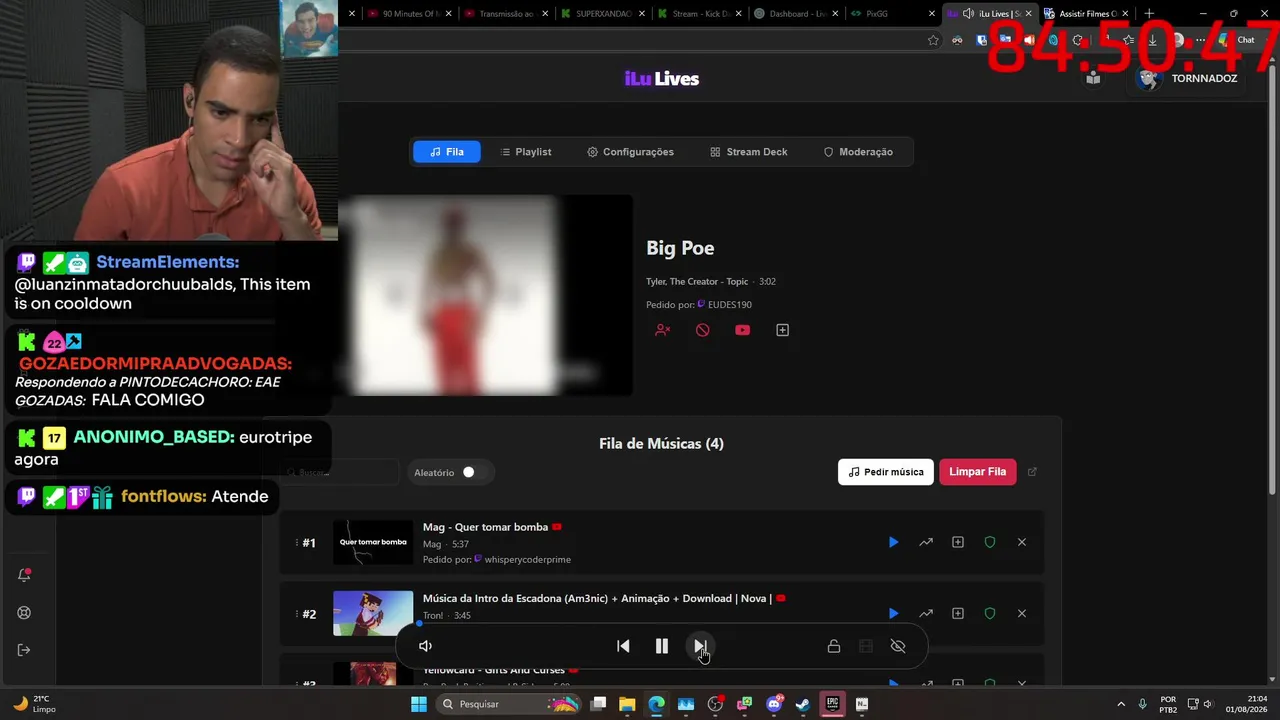Screen dimensions: 1280x720
Task: Skip to the next track
Action: (x=700, y=646)
